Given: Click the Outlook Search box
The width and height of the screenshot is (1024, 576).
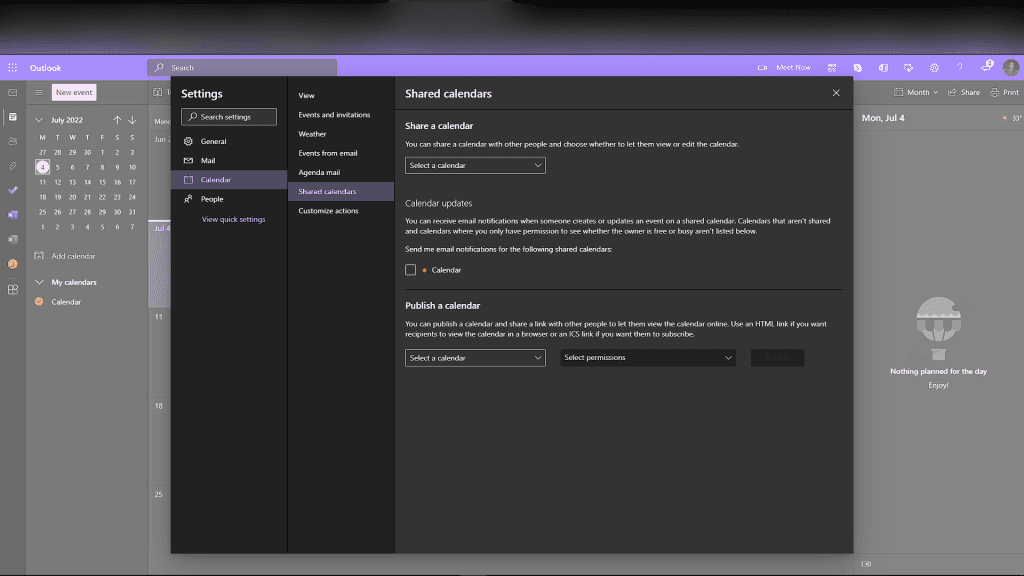Looking at the screenshot, I should [x=242, y=67].
